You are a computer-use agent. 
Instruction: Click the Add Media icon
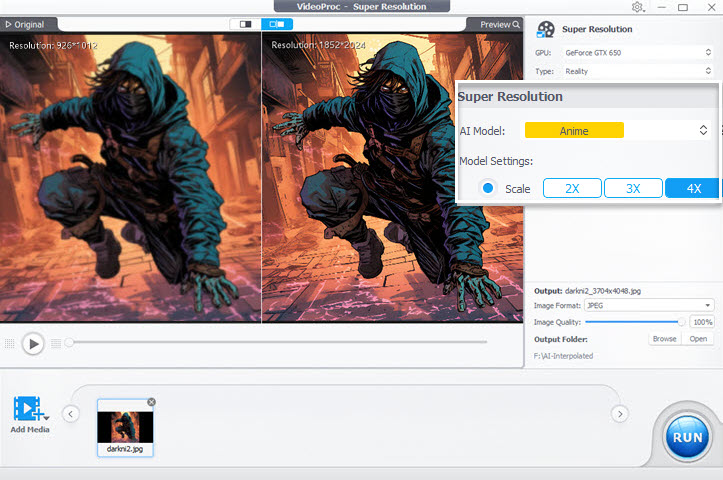[27, 409]
